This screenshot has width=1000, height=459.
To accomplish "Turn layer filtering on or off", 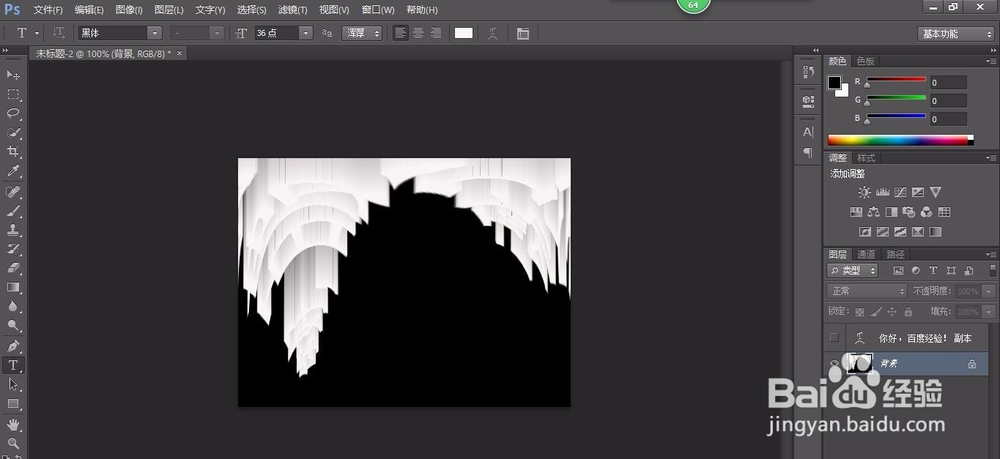I will click(x=992, y=270).
